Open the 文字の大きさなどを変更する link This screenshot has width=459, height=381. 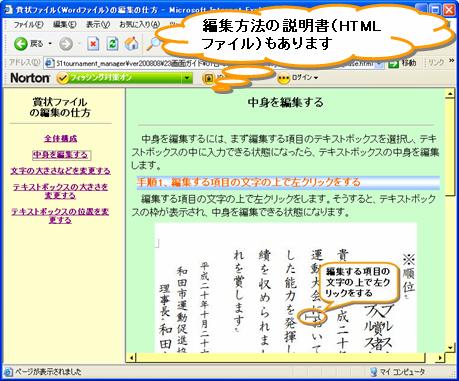tap(60, 171)
